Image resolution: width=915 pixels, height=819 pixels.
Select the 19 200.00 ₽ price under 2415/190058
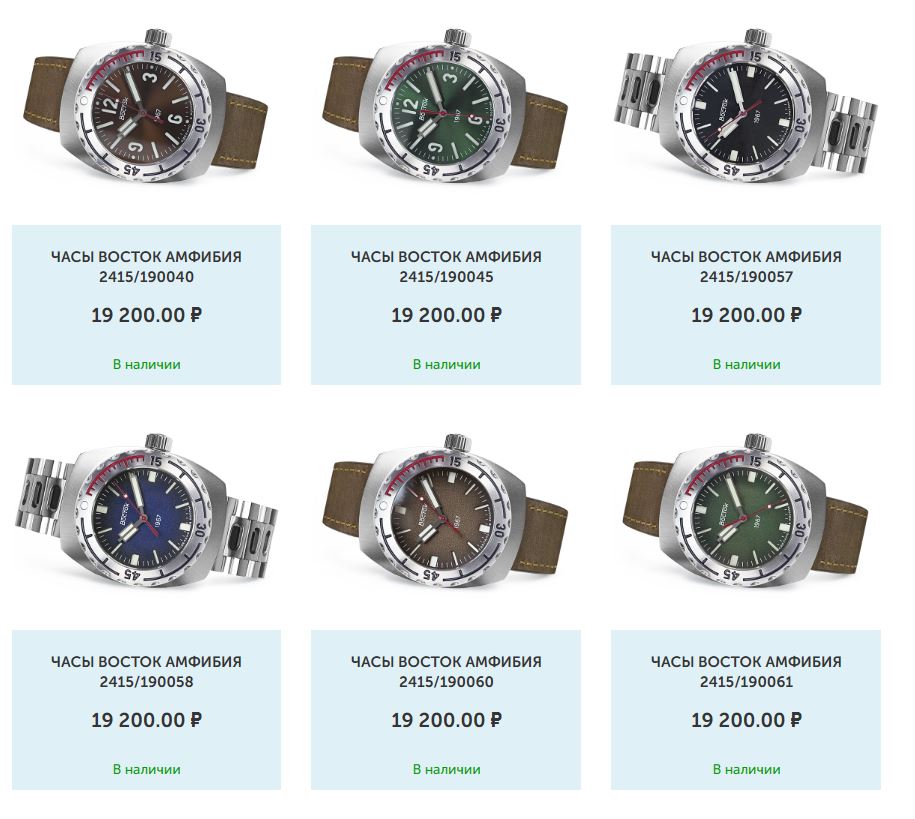tap(146, 720)
